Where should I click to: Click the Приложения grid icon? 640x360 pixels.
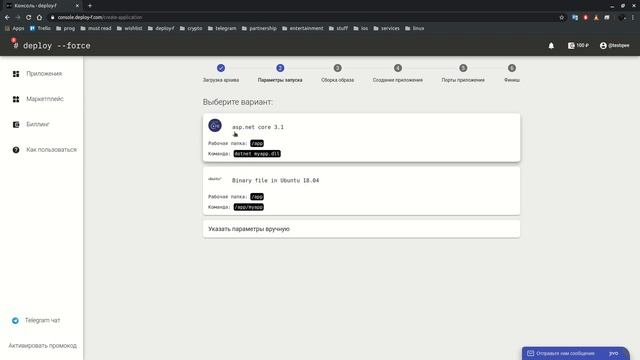click(x=16, y=74)
